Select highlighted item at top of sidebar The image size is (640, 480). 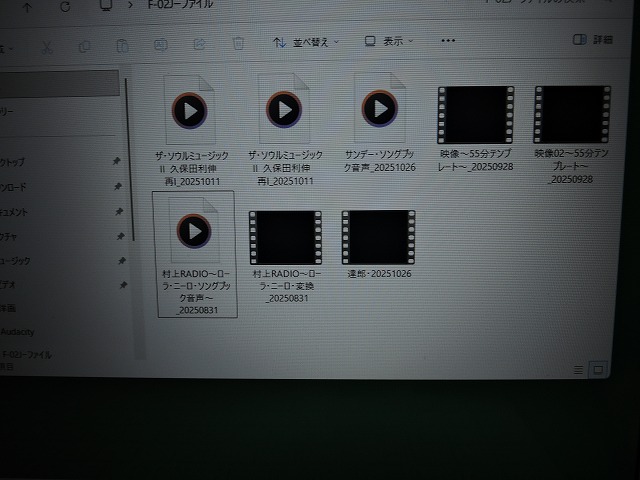tap(59, 84)
